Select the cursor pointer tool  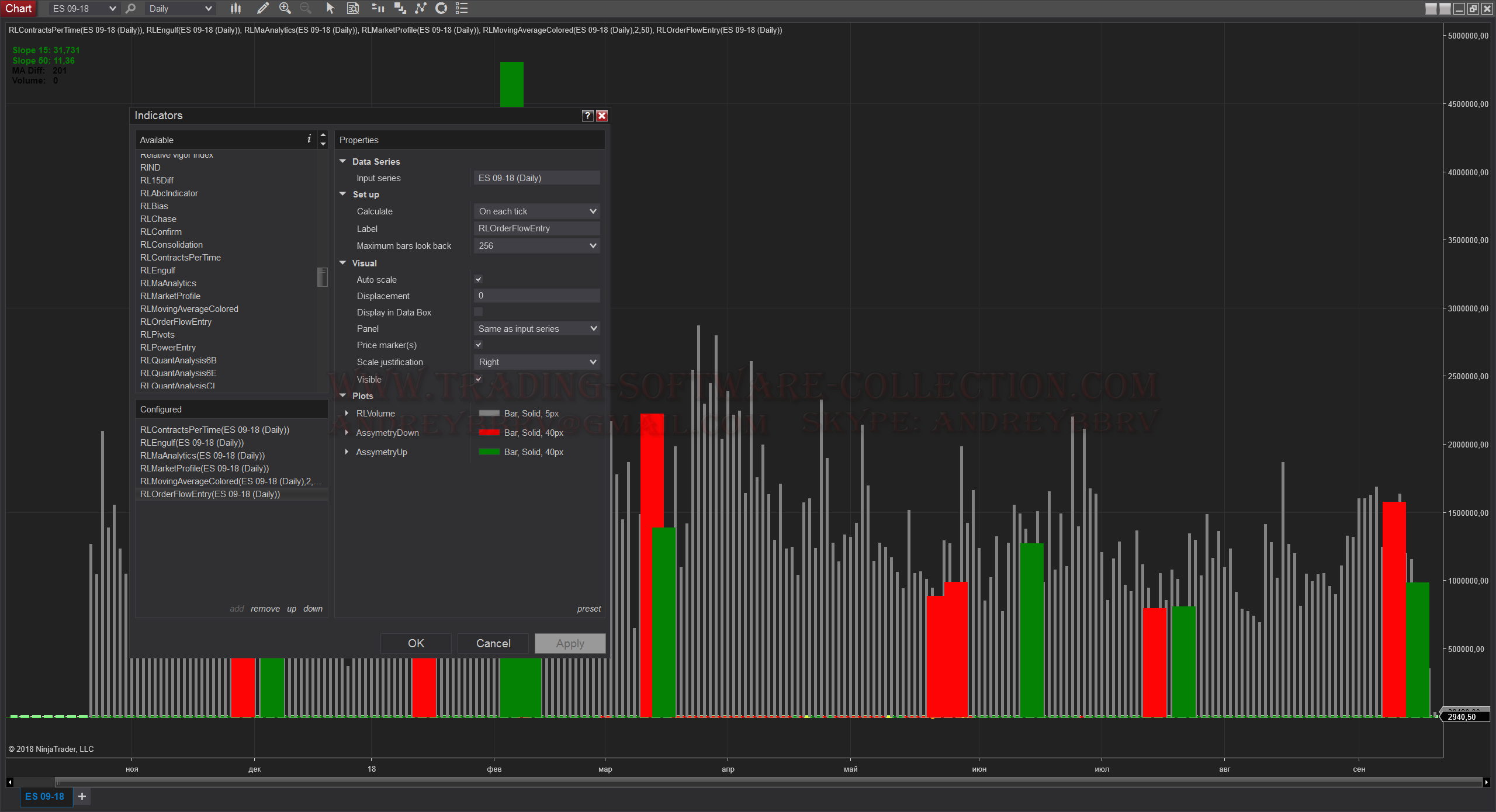coord(330,8)
